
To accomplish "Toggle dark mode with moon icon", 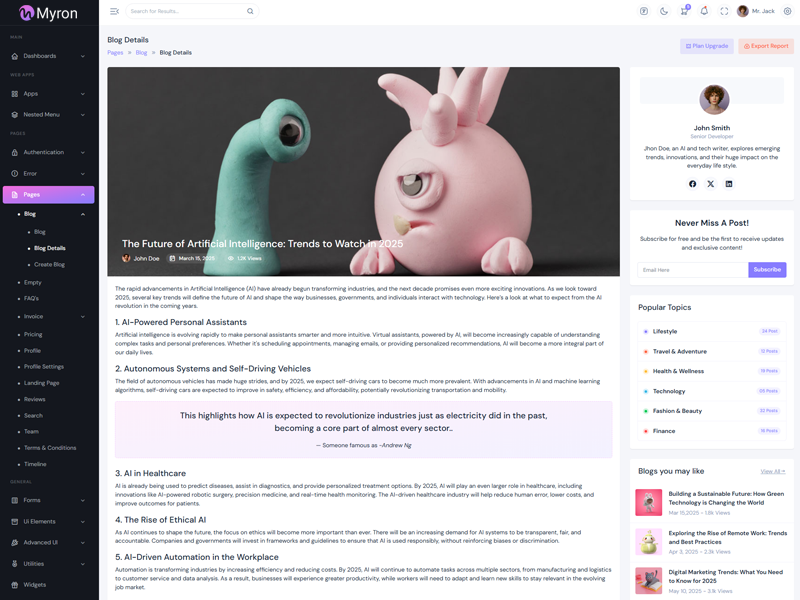I will tap(664, 11).
